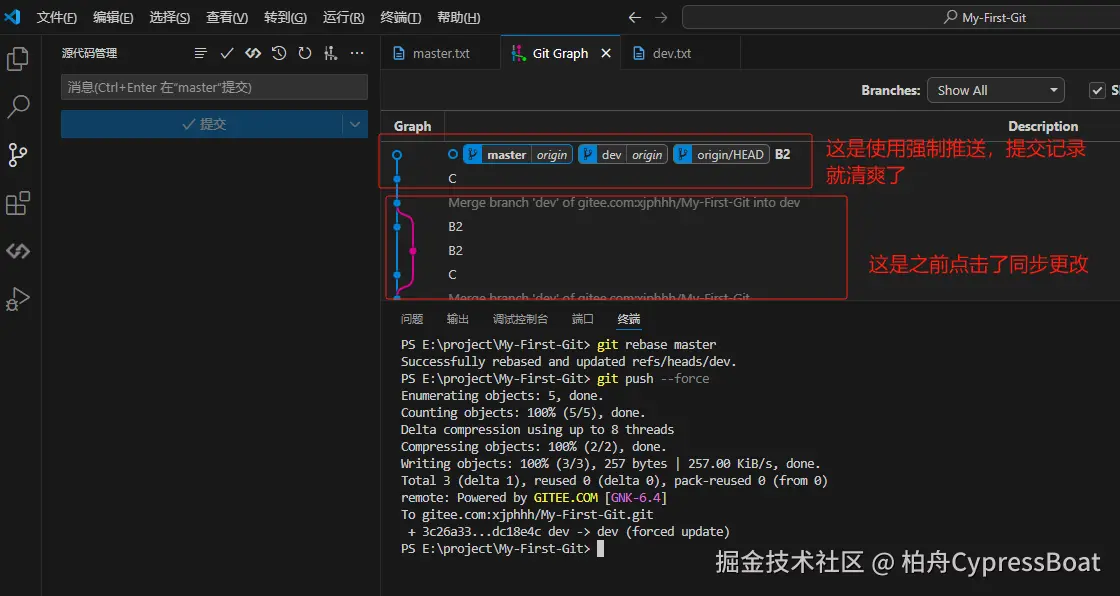This screenshot has height=596, width=1120.
Task: Click file icon on dev.txt tab
Action: tap(639, 53)
